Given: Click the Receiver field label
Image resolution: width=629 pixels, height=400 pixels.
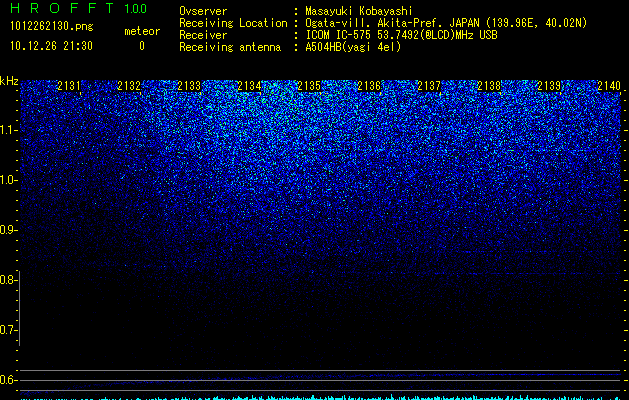Looking at the screenshot, I should (203, 35).
